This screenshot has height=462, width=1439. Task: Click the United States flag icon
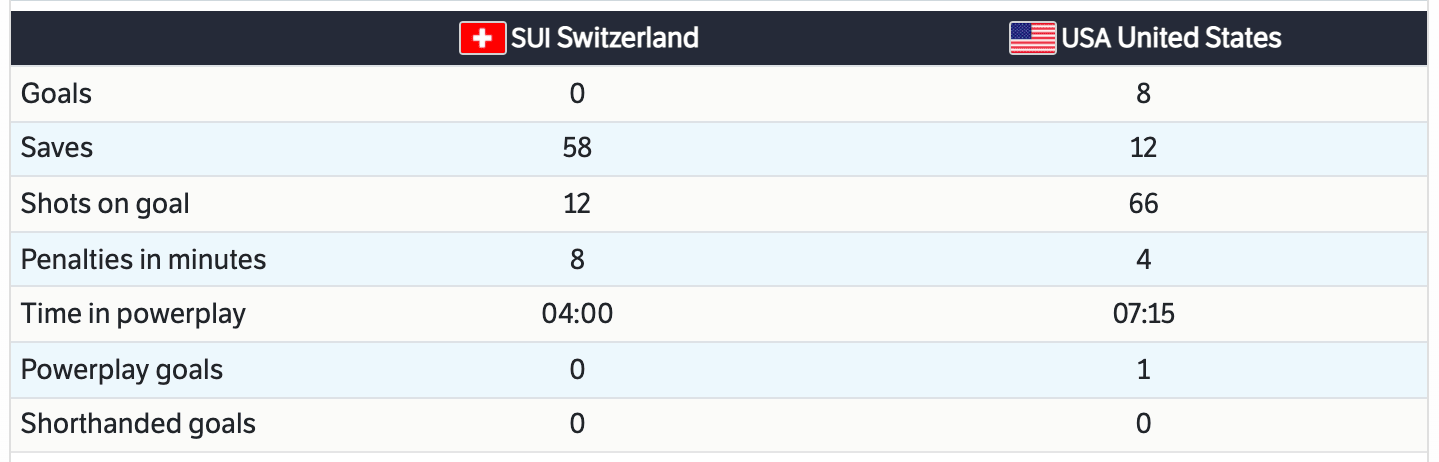pos(1032,39)
